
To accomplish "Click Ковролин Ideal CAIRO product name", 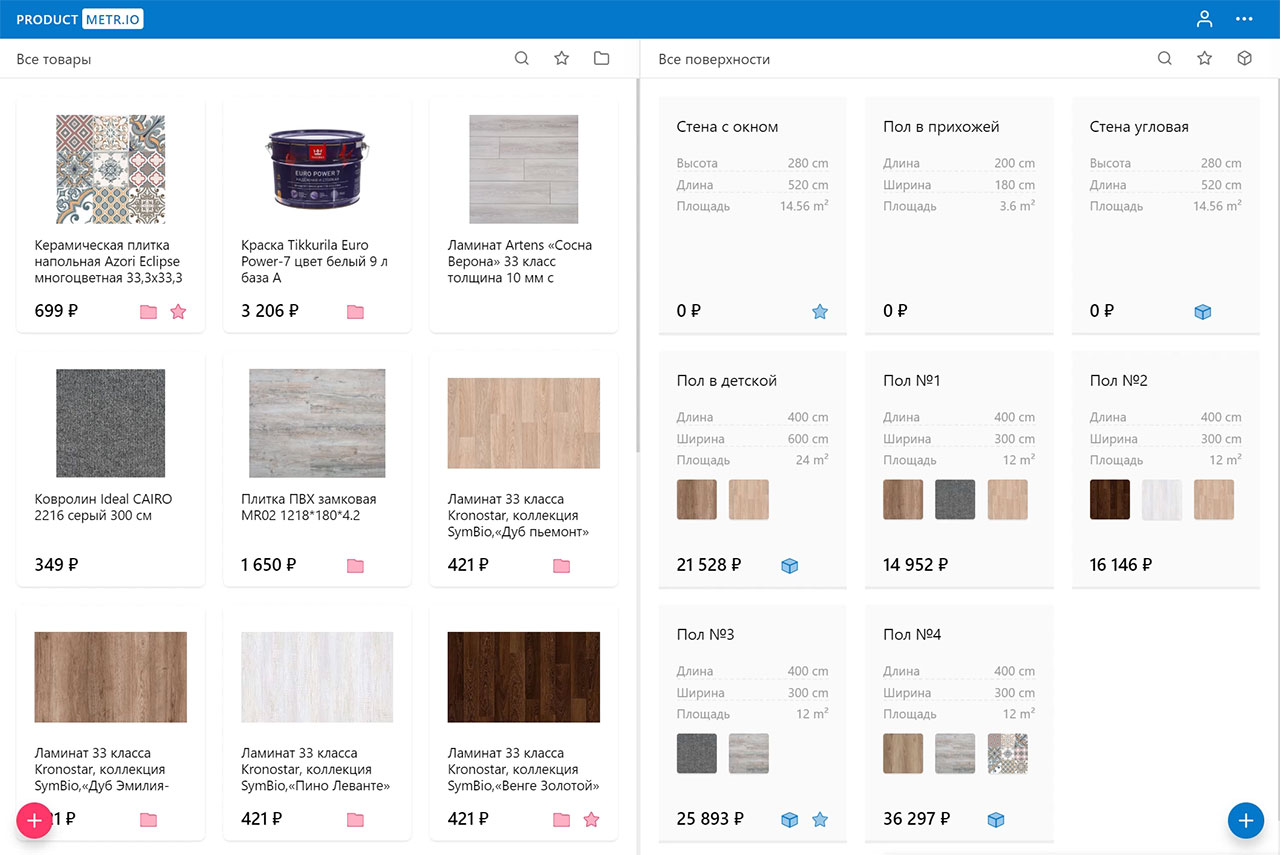I will click(103, 507).
